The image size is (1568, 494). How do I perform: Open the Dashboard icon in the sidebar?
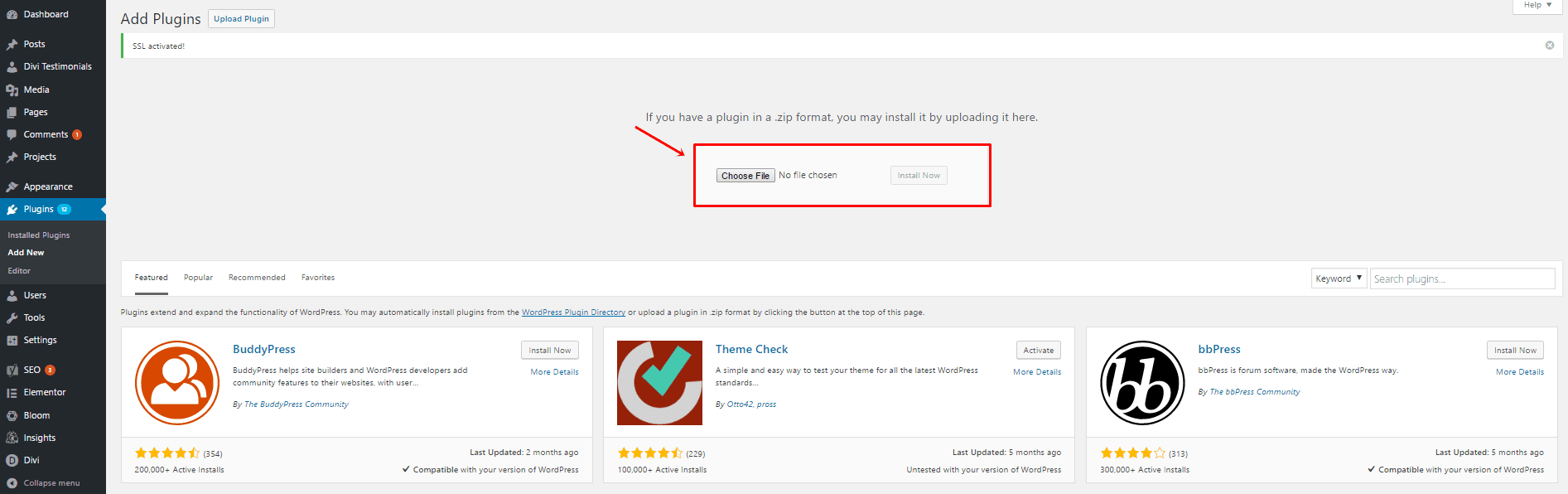click(x=12, y=15)
